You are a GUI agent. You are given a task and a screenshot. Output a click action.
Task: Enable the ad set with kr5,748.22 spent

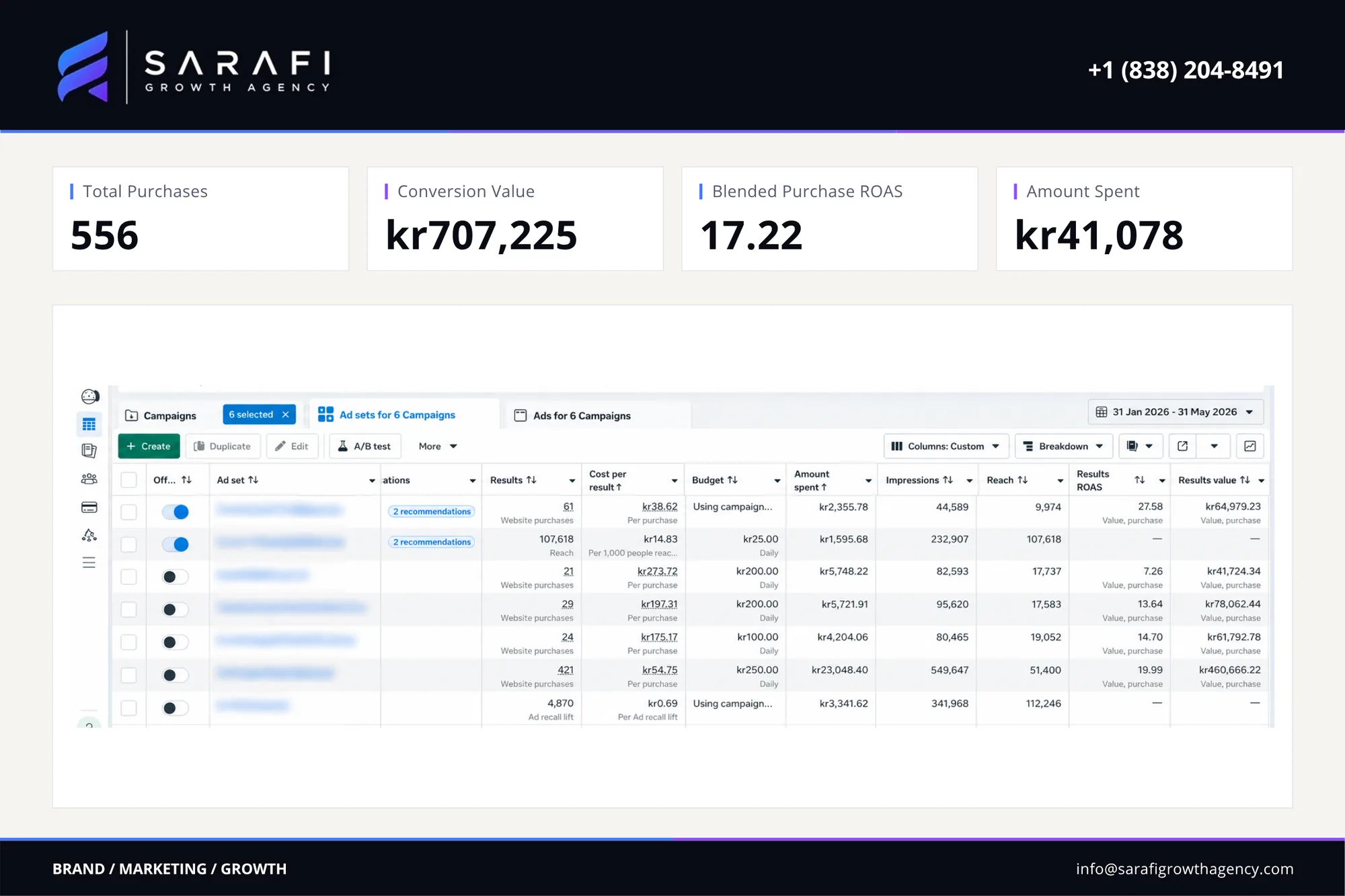[176, 577]
